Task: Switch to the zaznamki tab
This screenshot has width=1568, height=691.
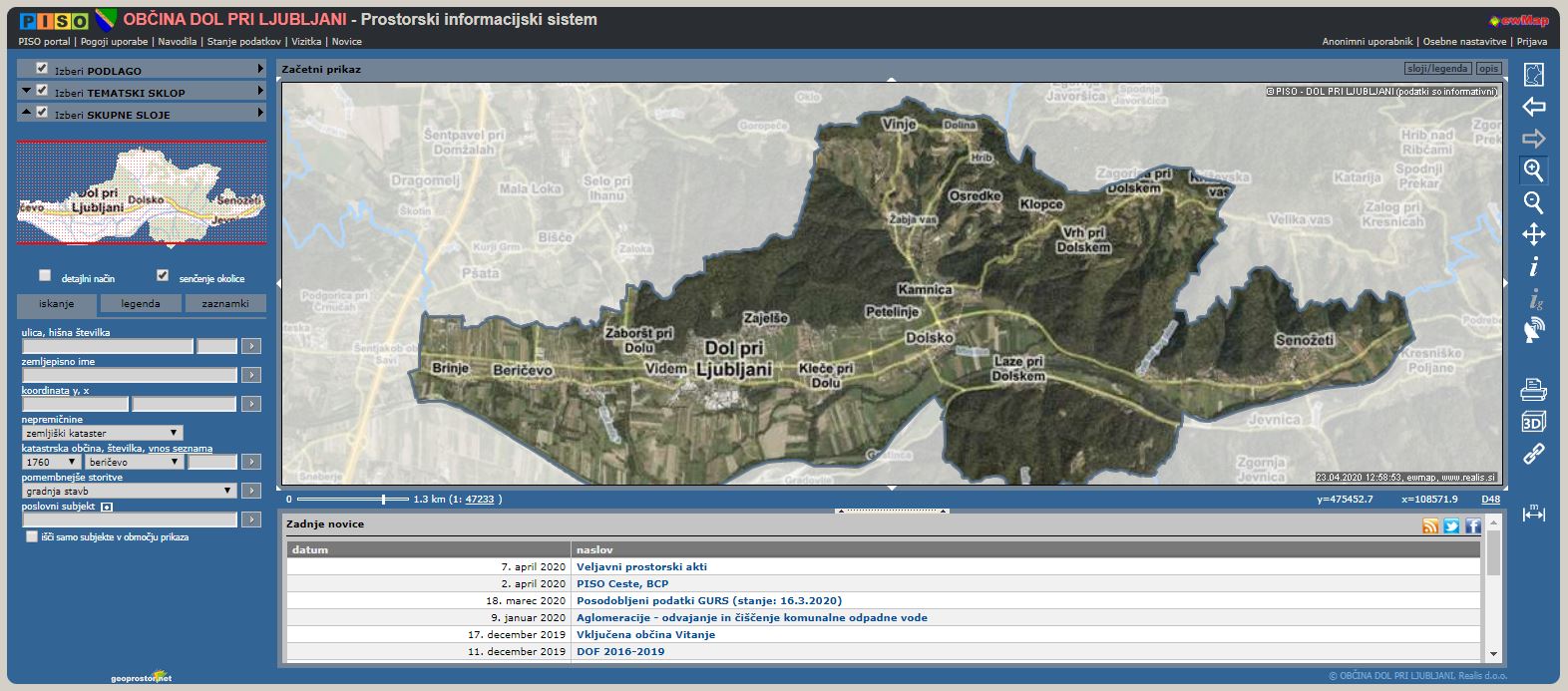Action: (225, 303)
